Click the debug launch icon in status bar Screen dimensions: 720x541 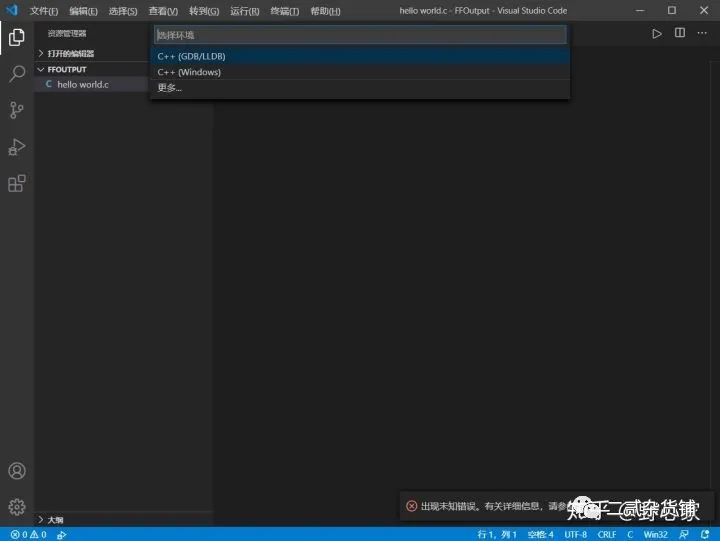click(62, 535)
